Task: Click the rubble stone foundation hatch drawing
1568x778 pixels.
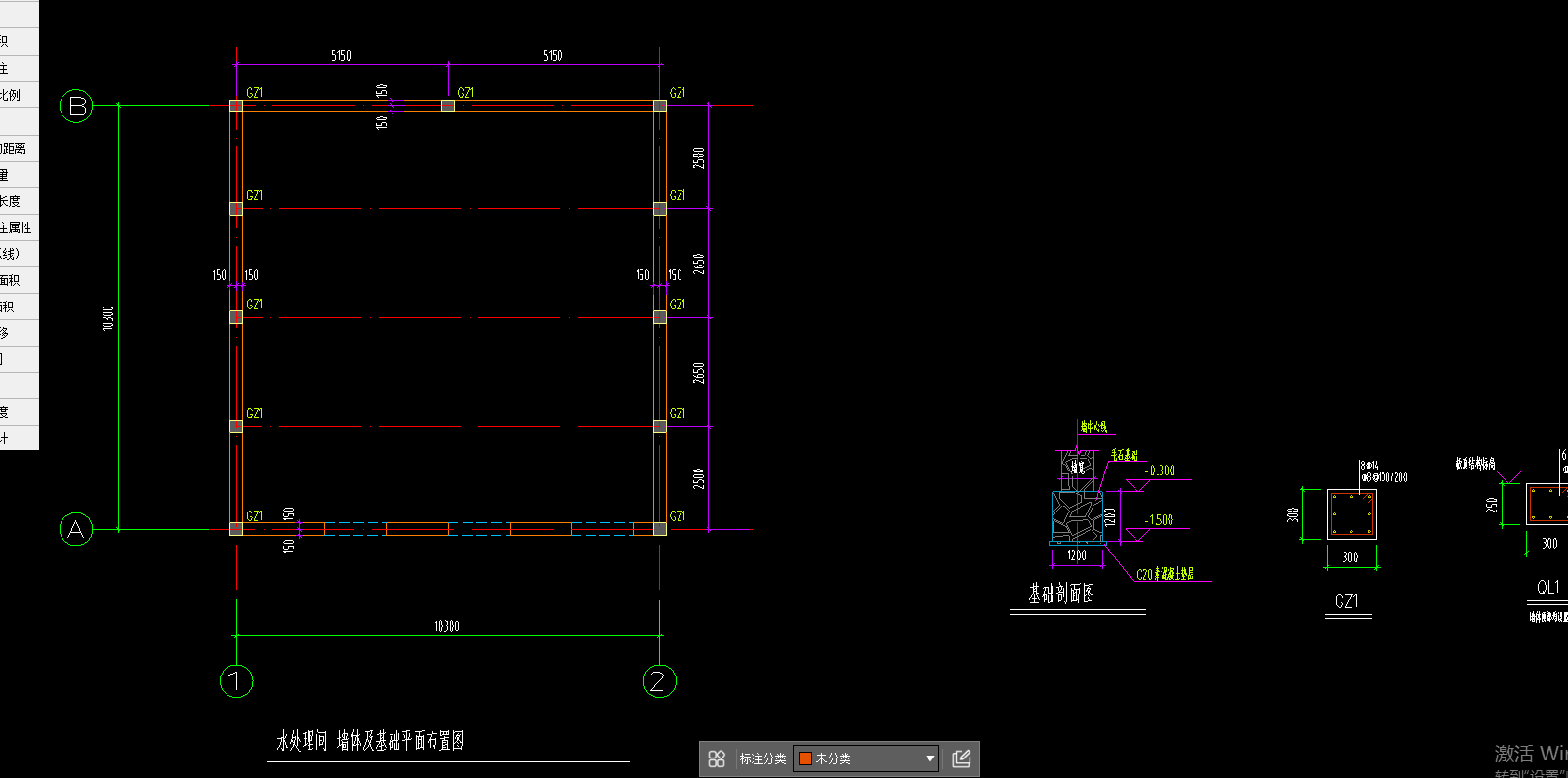Action: click(x=1078, y=515)
